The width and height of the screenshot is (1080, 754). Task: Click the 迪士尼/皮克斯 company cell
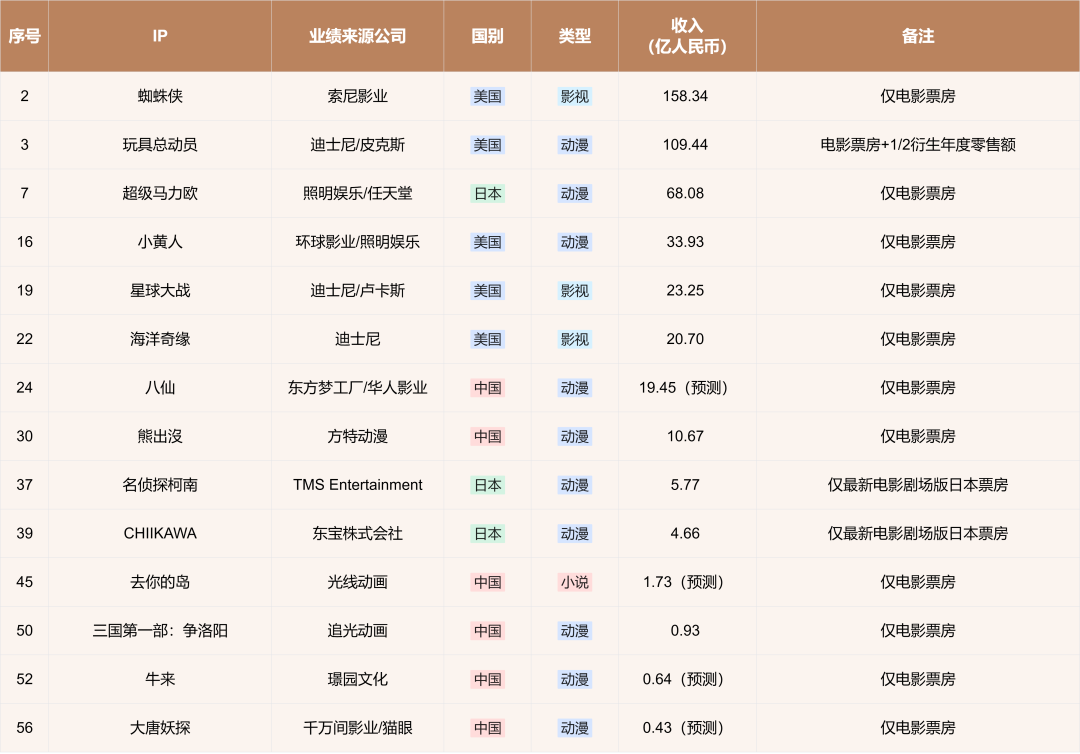tap(357, 145)
